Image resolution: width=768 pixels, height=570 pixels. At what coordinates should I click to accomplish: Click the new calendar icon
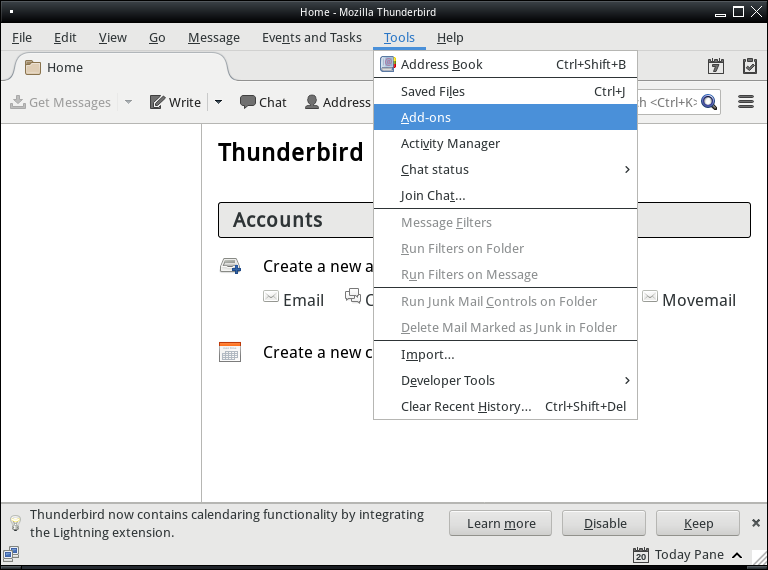tap(230, 352)
